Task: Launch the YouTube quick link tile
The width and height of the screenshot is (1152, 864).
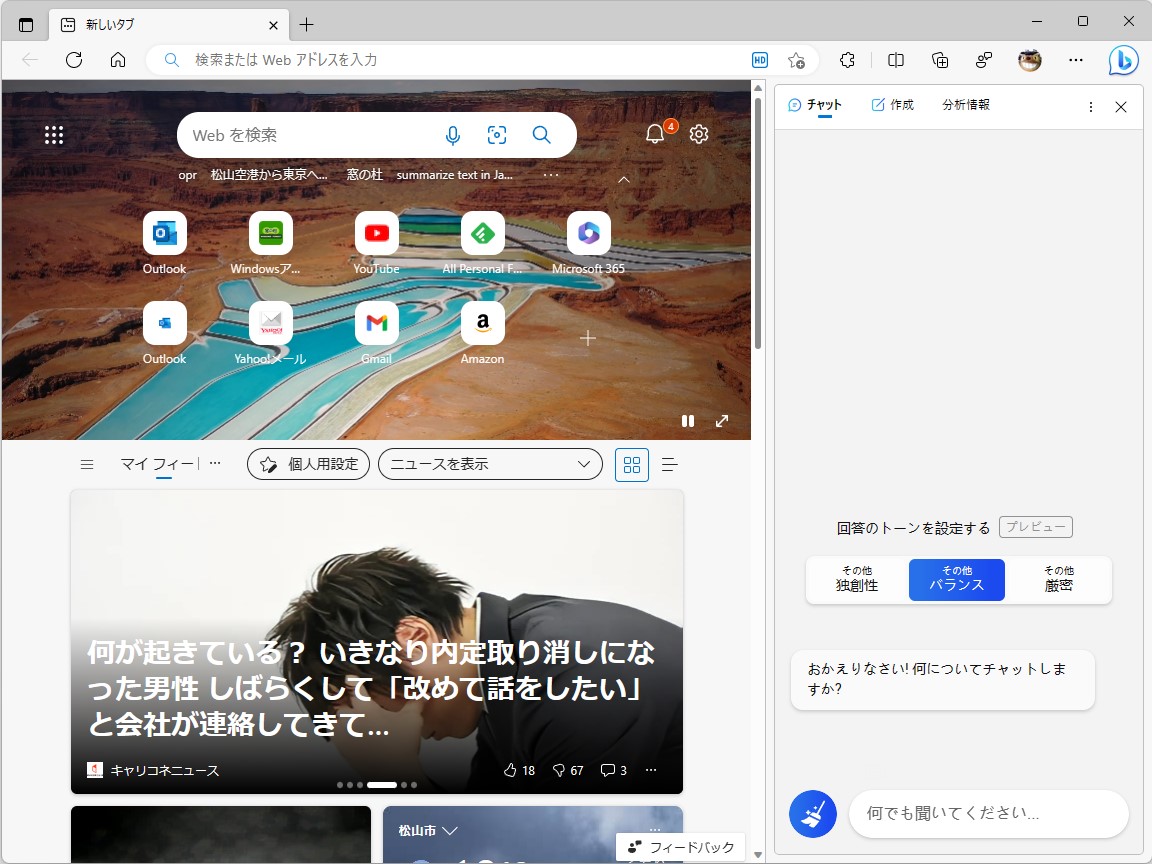Action: [x=376, y=232]
